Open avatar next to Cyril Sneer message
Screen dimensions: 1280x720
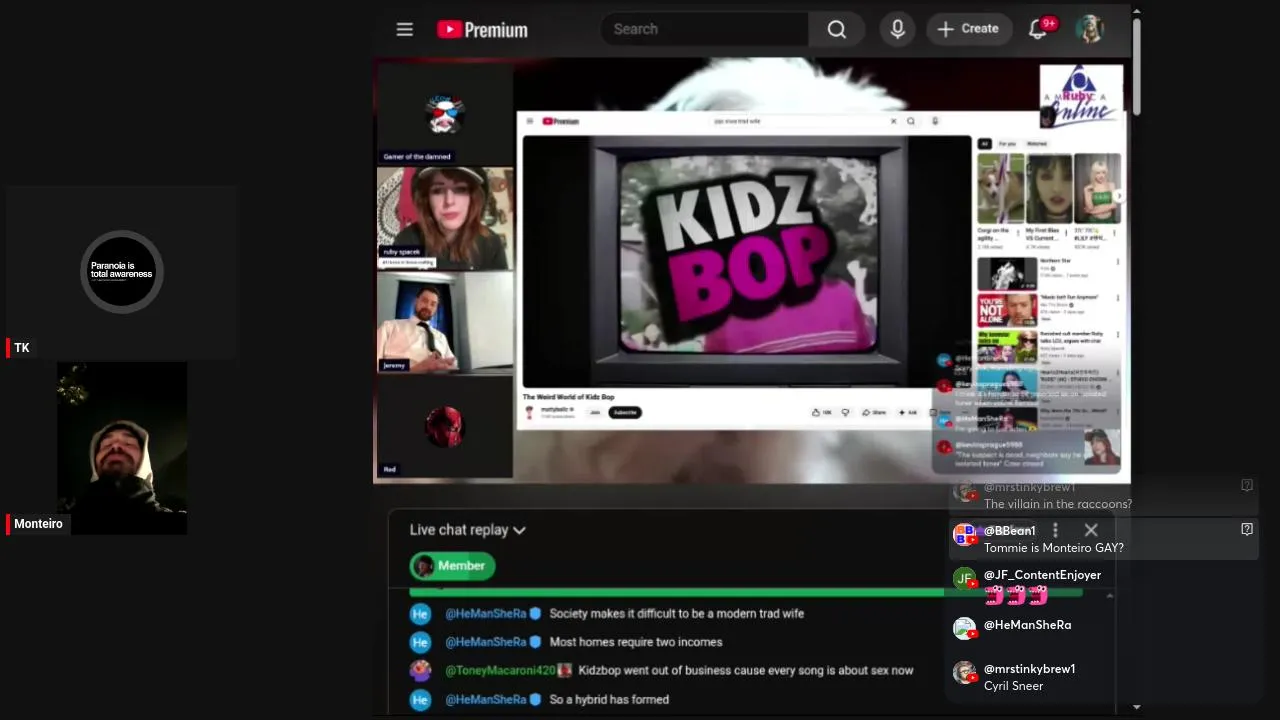coord(964,673)
